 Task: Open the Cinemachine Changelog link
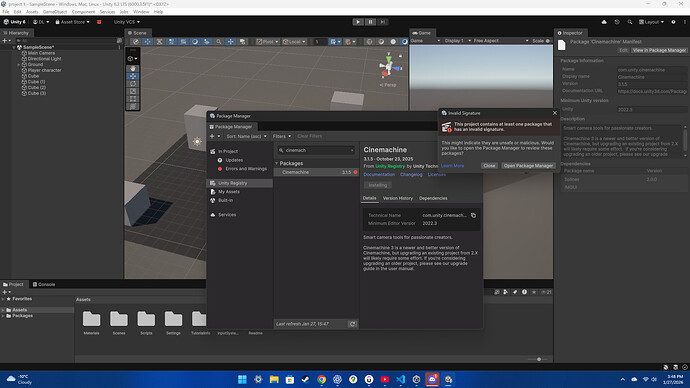[411, 175]
